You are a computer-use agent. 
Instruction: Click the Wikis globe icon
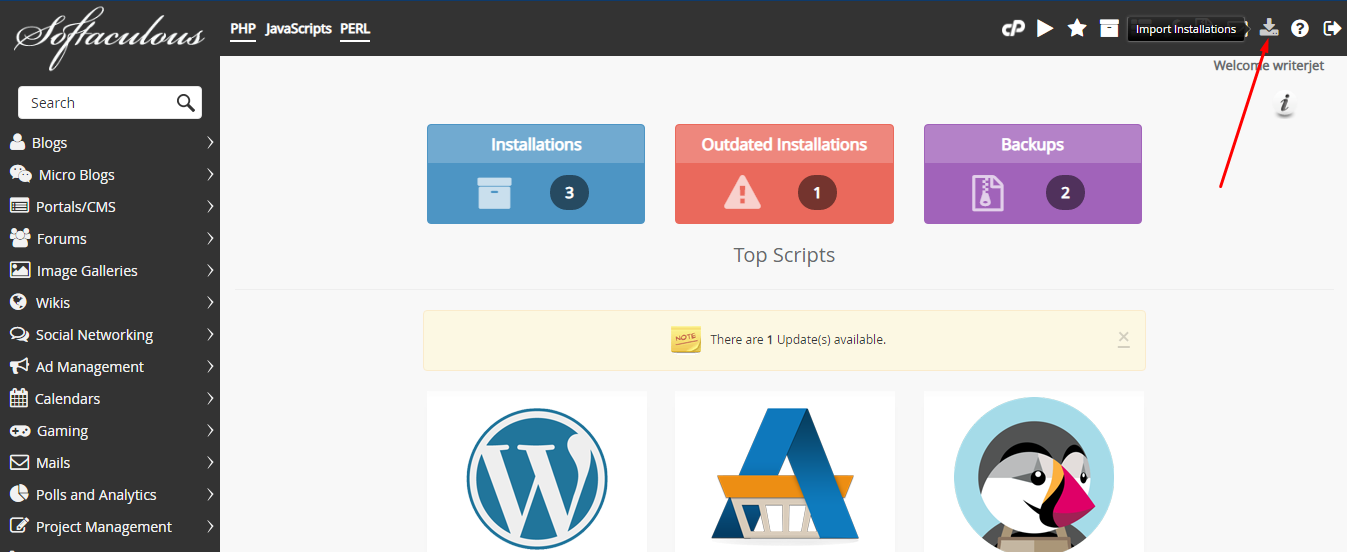coord(17,302)
